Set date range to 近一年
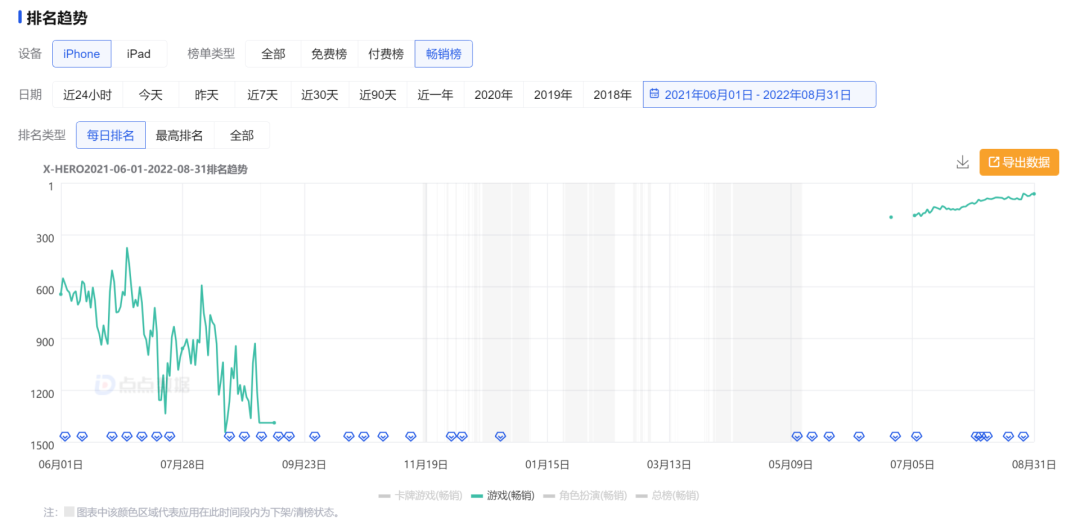 click(x=435, y=95)
